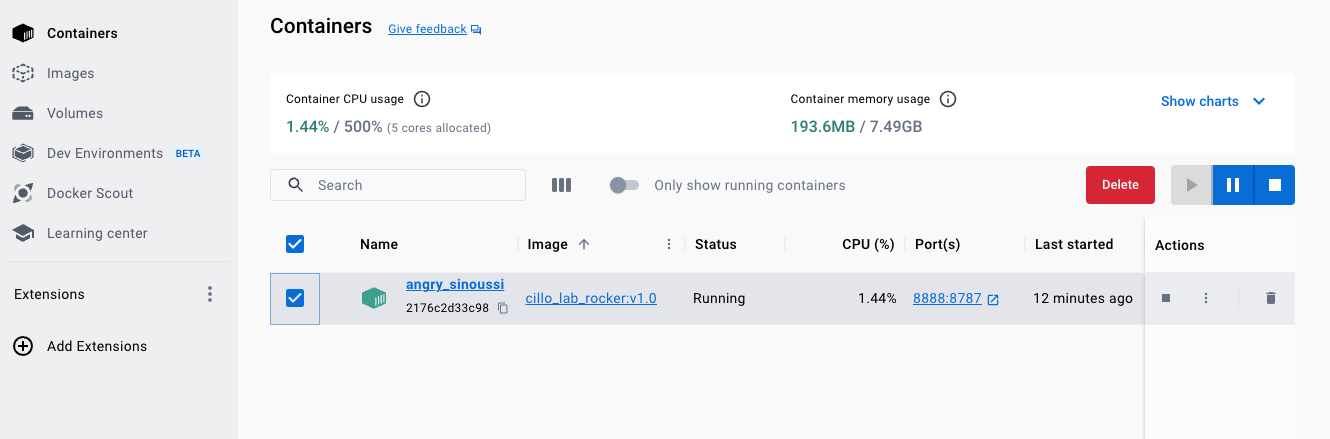Image resolution: width=1330 pixels, height=439 pixels.
Task: Open Dev Environments in sidebar
Action: pos(105,153)
